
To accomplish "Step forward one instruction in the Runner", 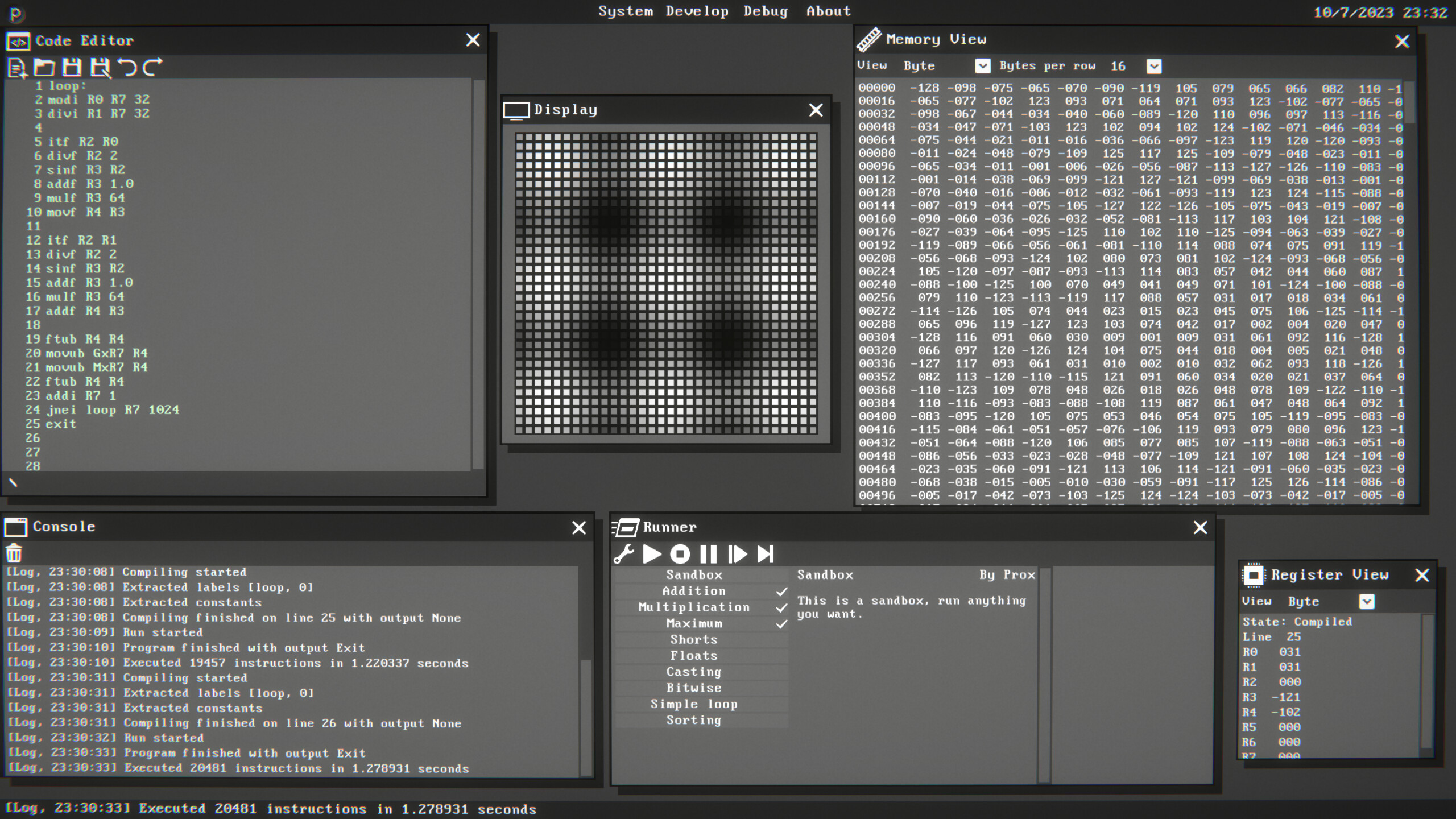I will pos(738,554).
